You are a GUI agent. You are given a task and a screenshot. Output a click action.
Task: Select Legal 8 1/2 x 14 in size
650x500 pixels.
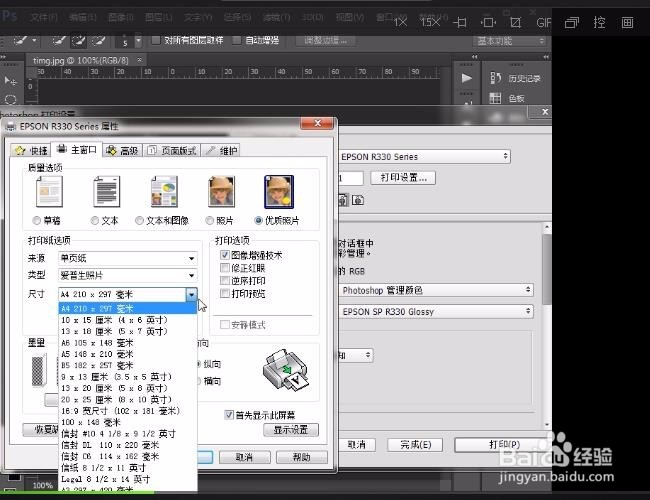[x=128, y=479]
